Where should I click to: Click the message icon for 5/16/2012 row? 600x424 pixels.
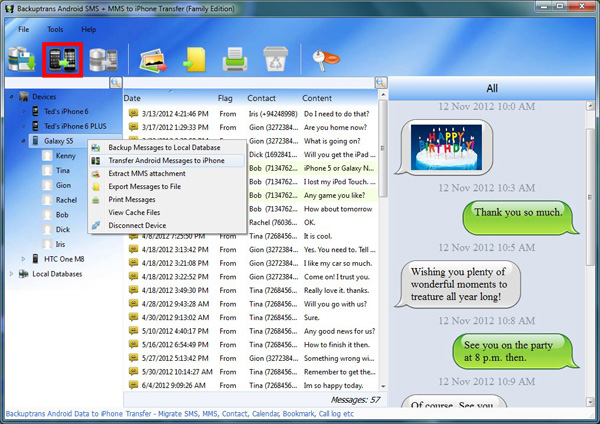pyautogui.click(x=133, y=344)
